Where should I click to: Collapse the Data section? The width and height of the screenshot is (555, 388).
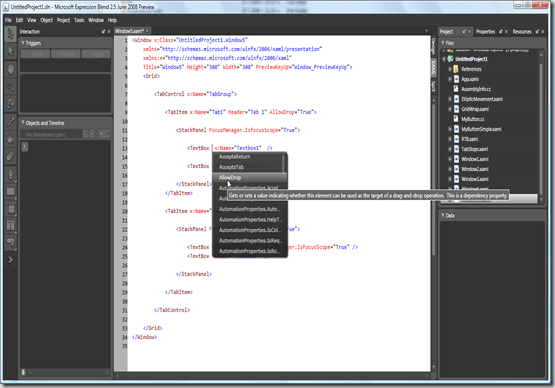click(442, 215)
